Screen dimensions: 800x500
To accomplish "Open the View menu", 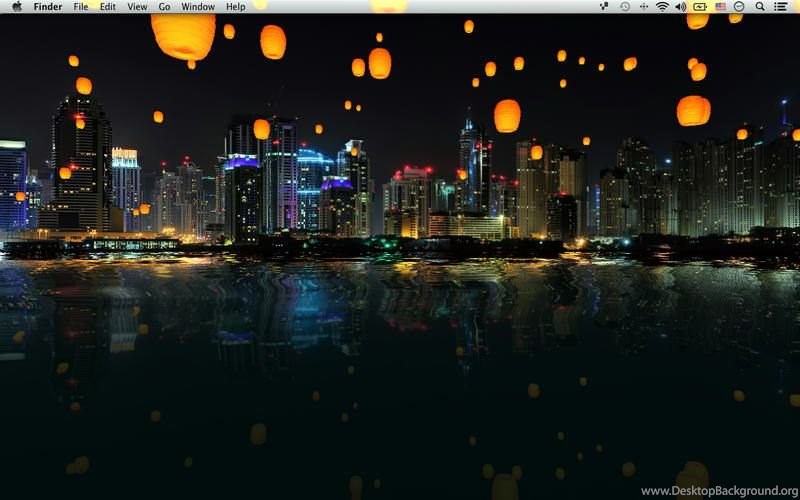I will tap(137, 6).
